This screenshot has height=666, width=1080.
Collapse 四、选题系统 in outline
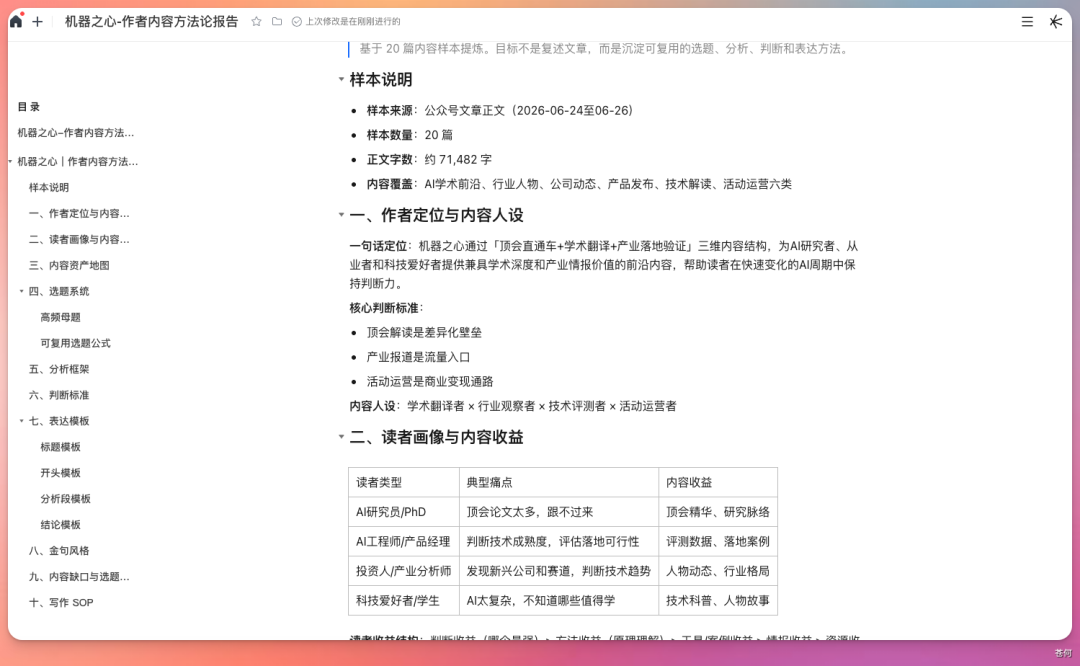point(21,291)
